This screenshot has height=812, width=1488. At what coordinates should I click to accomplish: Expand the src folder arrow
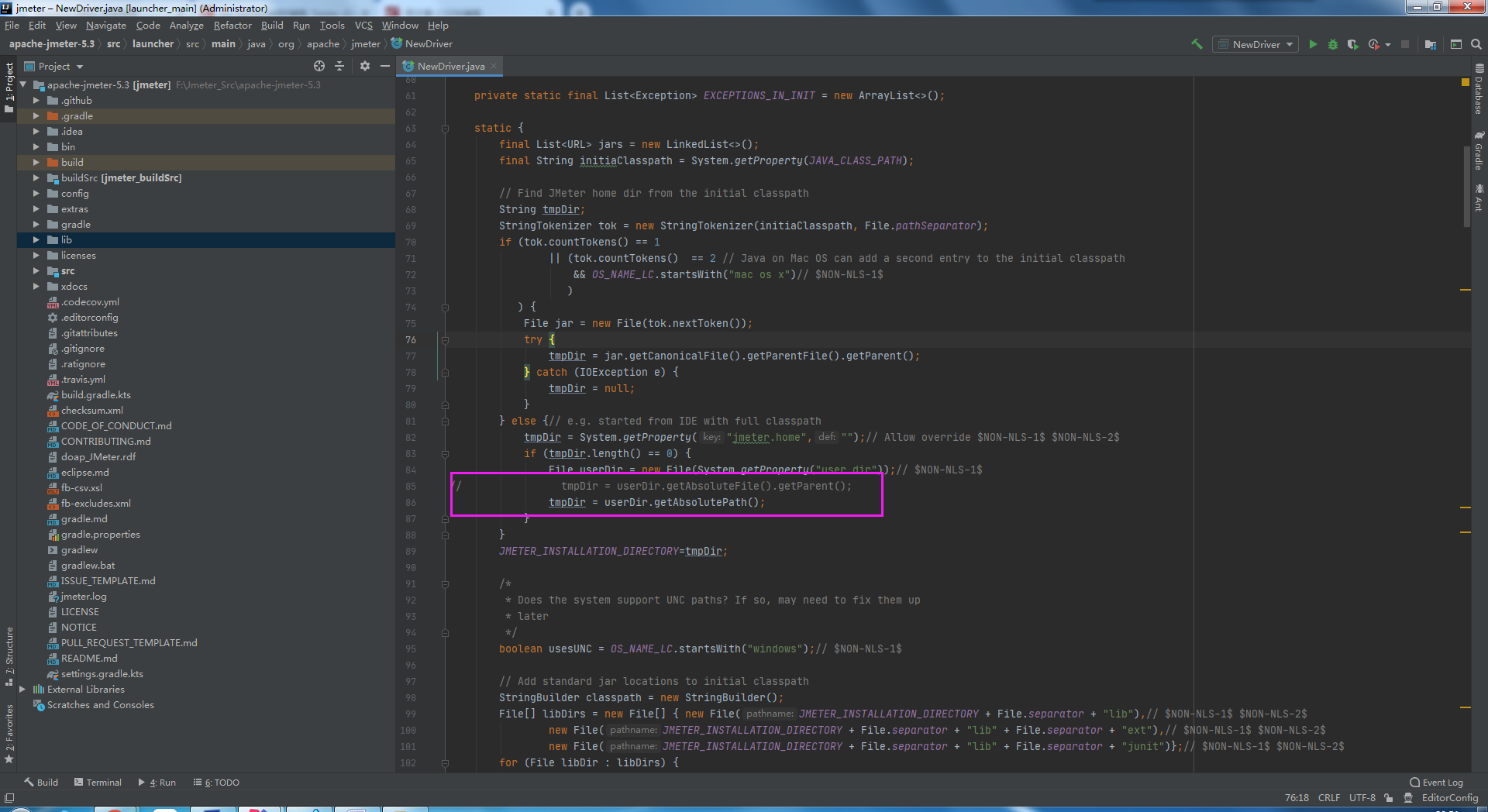point(36,271)
